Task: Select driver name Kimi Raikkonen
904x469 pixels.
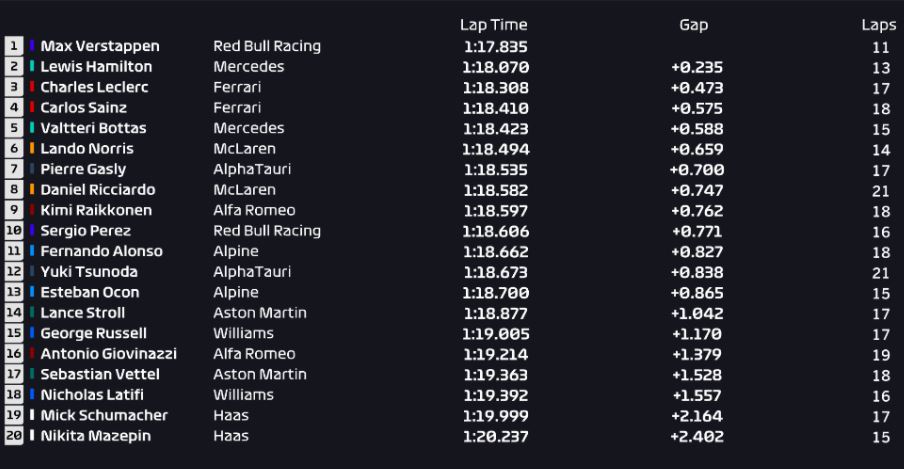Action: coord(96,210)
